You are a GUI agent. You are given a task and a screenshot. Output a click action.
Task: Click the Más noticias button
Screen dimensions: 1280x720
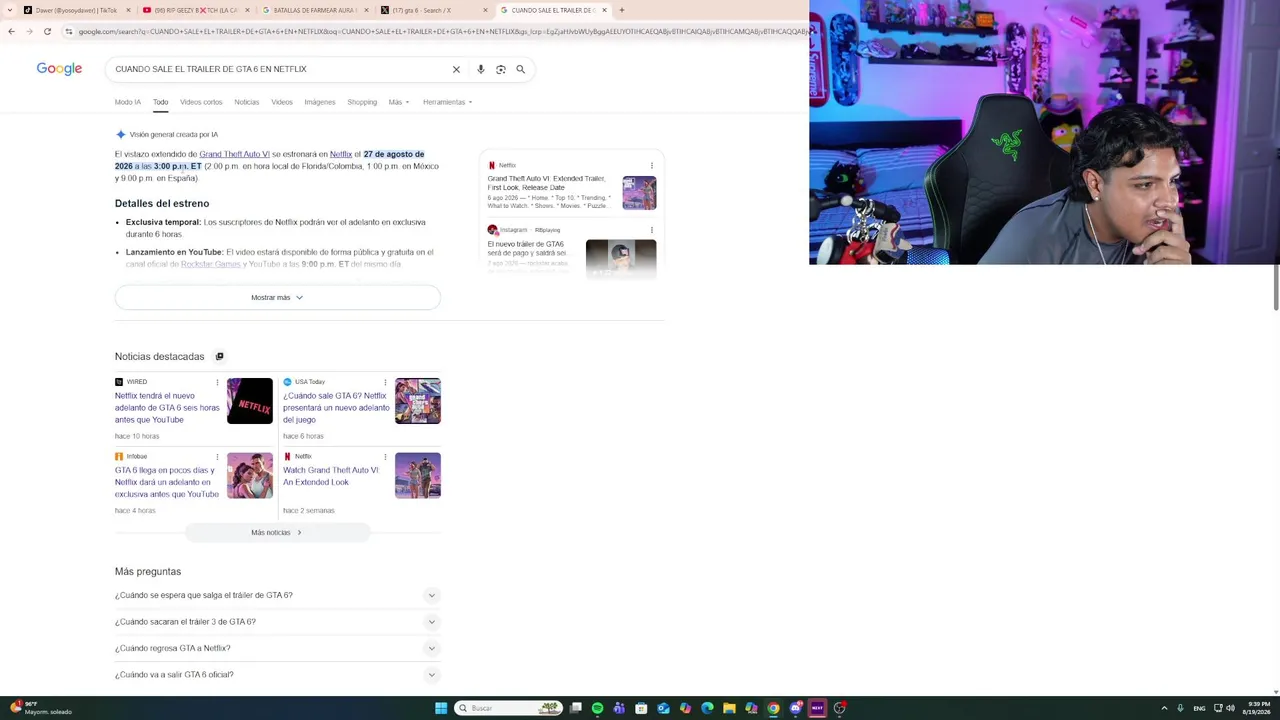point(277,533)
